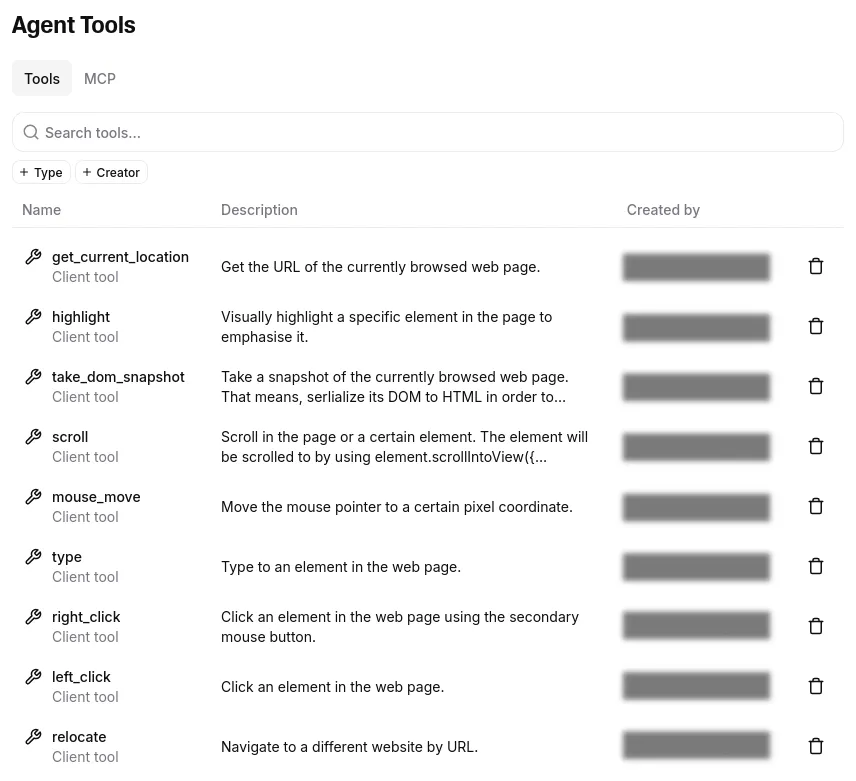Delete the scroll tool

(816, 446)
